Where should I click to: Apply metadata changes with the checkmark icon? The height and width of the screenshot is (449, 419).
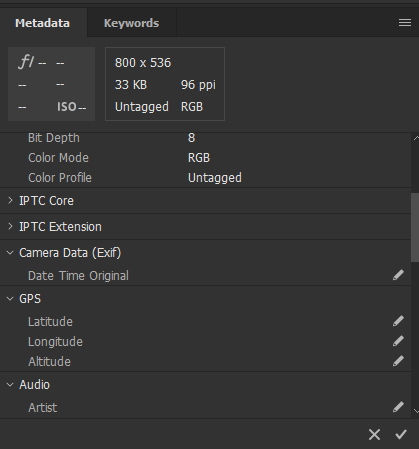401,435
